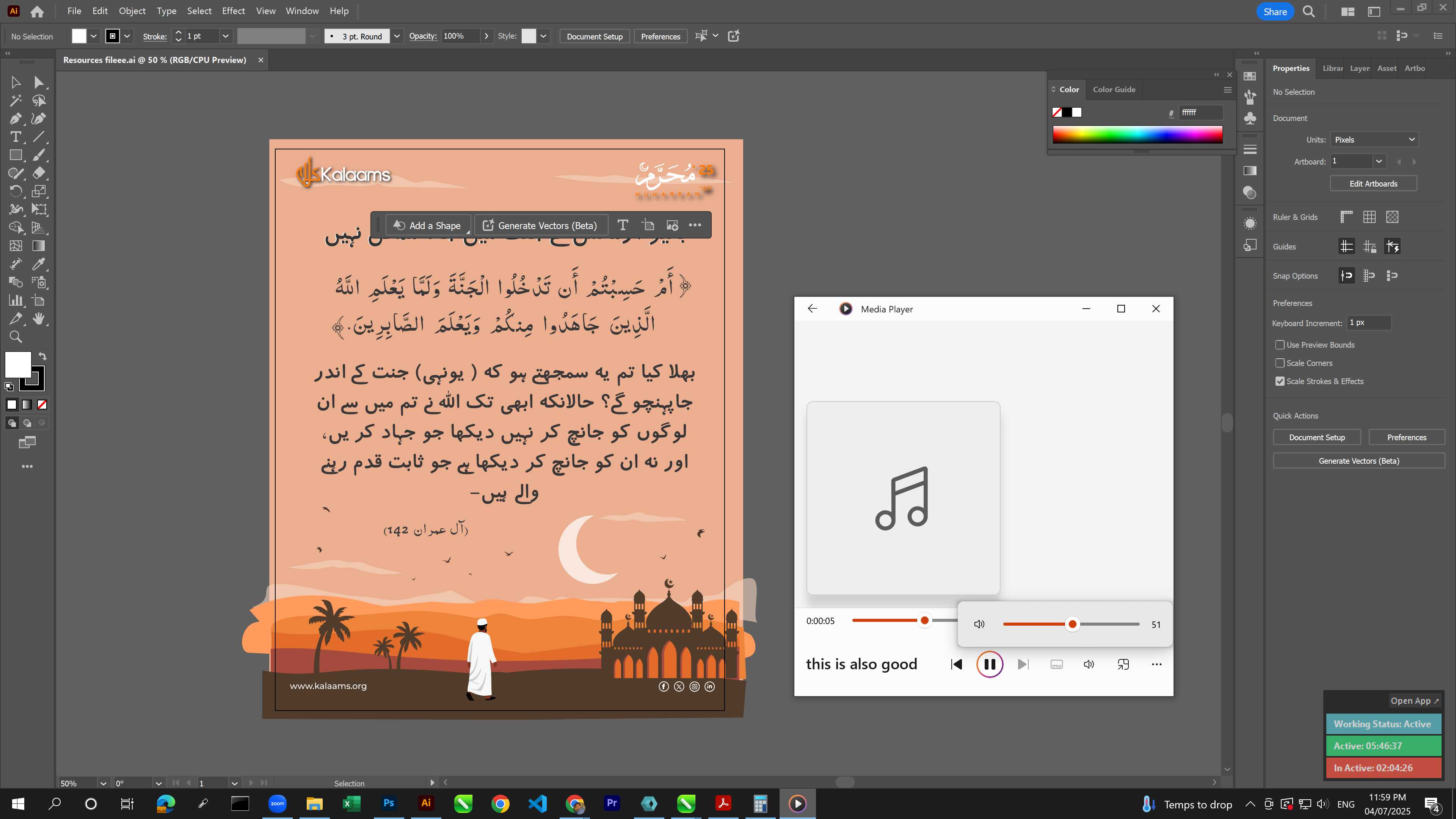
Task: Swap fill and stroke colors
Action: (42, 356)
